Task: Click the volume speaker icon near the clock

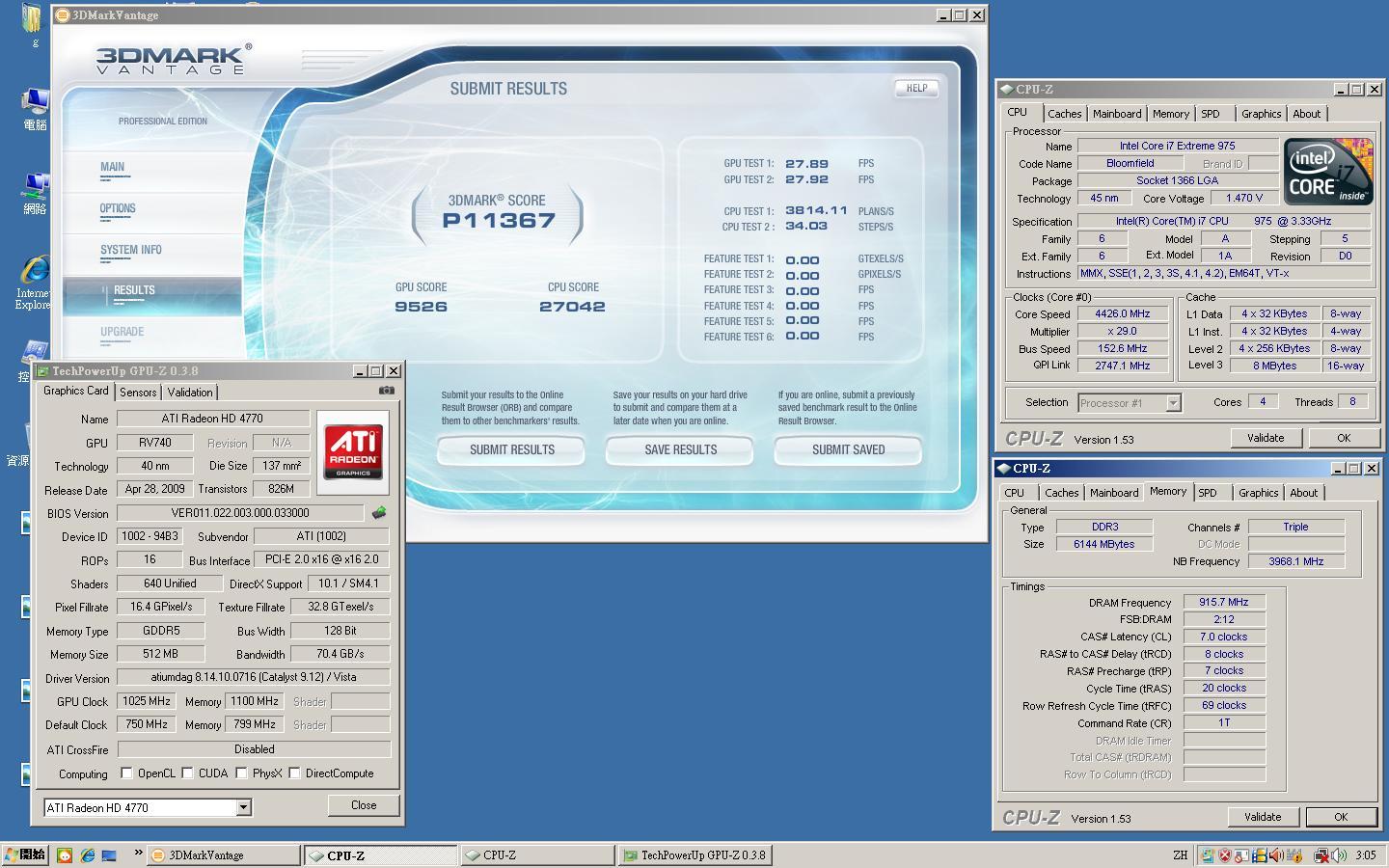Action: [1339, 855]
